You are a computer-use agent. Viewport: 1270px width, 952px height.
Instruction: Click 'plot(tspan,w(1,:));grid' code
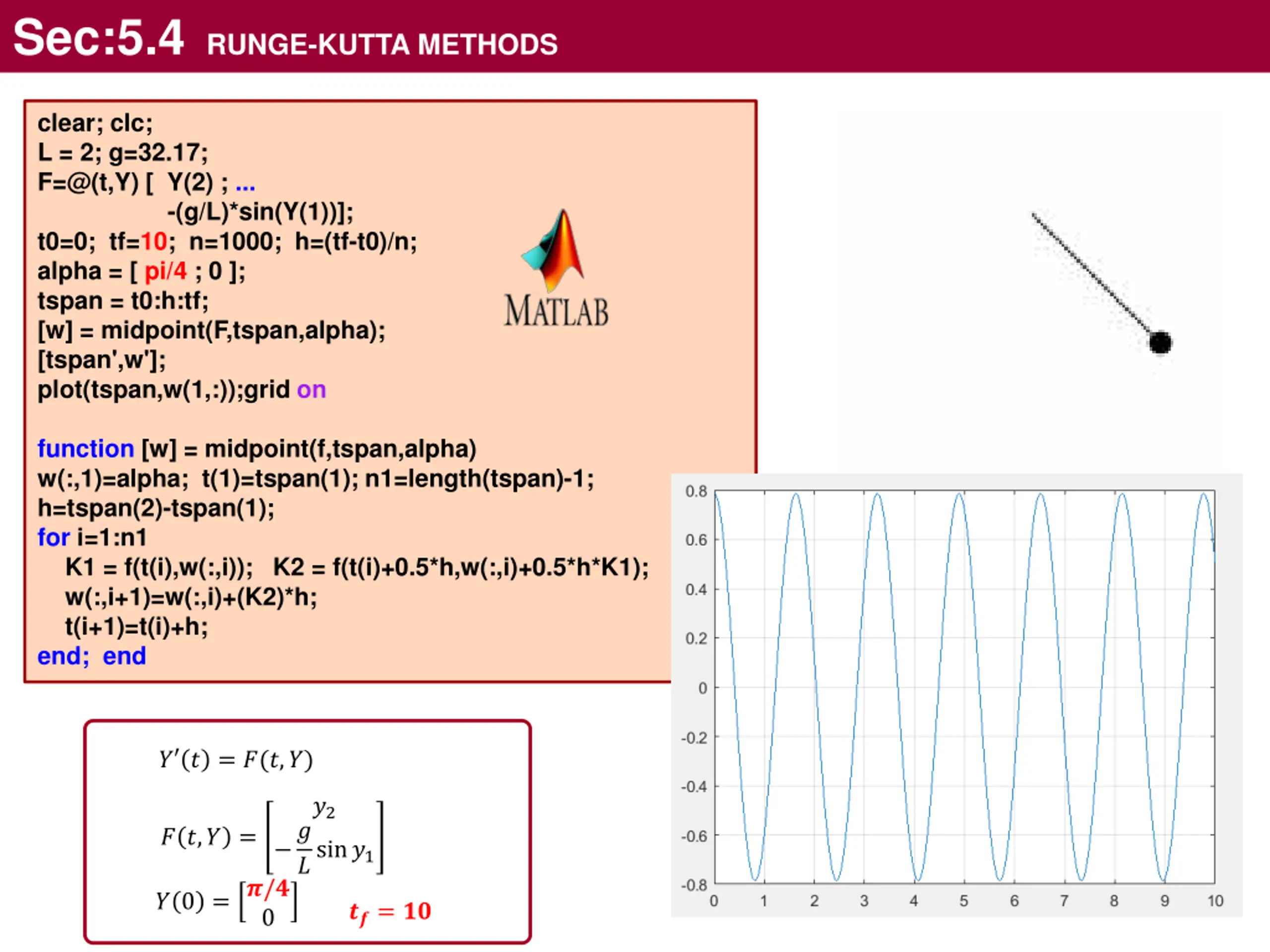[164, 390]
